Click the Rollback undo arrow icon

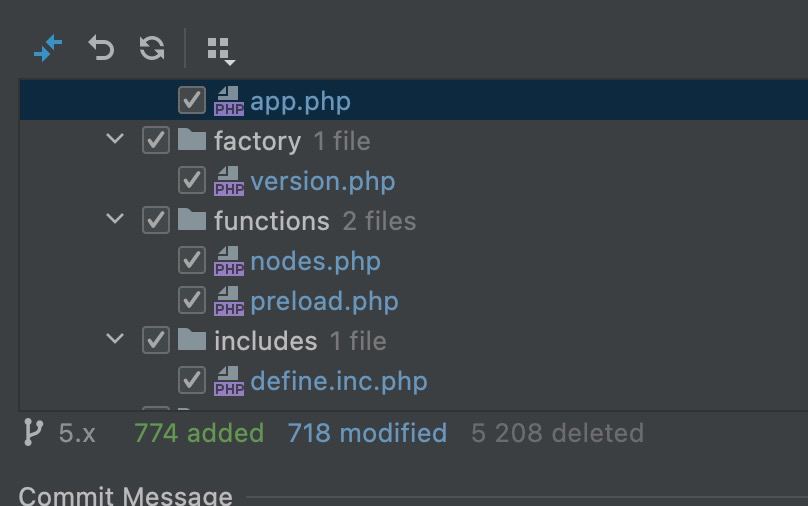point(101,48)
